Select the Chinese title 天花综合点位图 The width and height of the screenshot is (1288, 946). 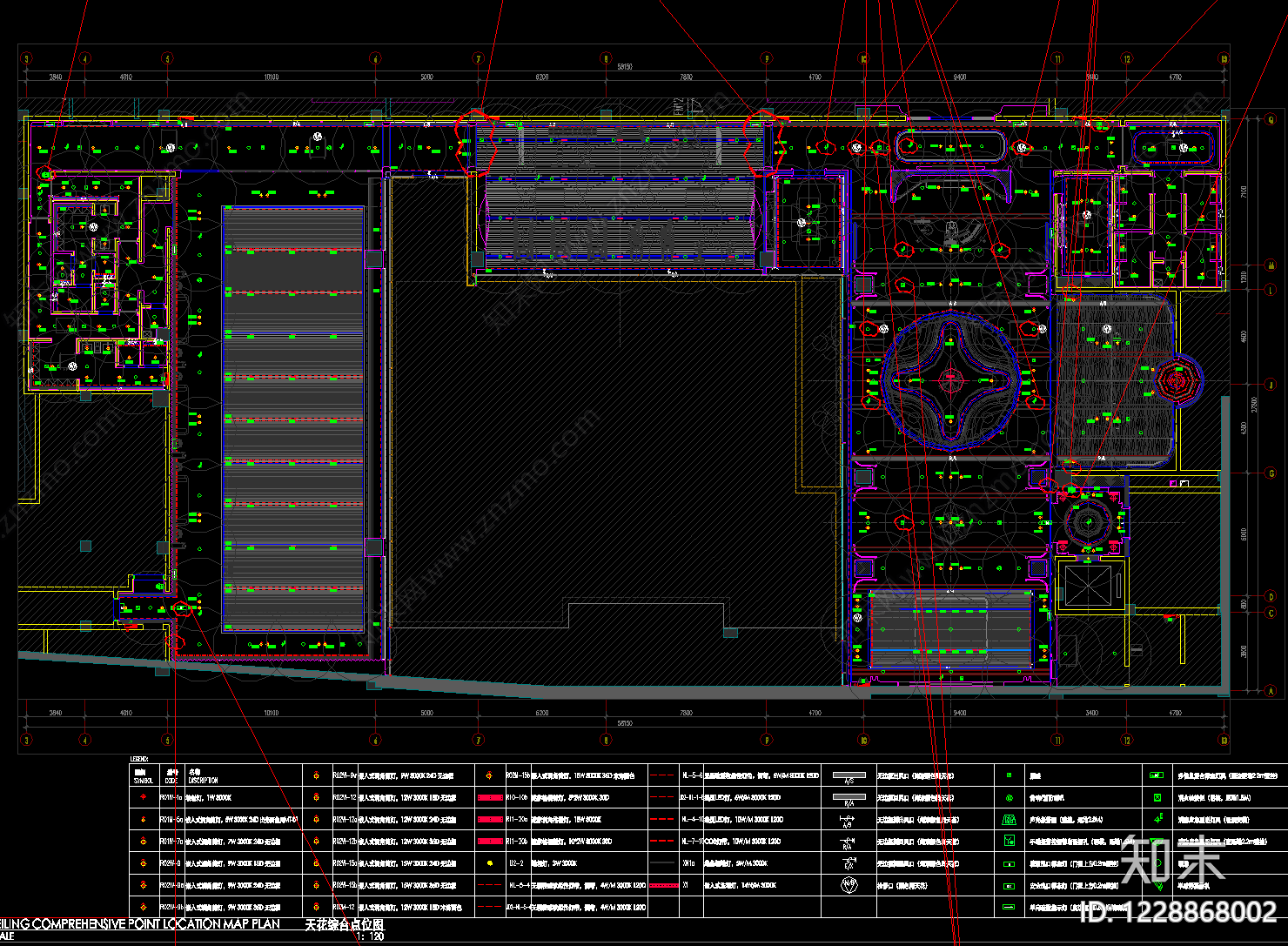pos(344,925)
